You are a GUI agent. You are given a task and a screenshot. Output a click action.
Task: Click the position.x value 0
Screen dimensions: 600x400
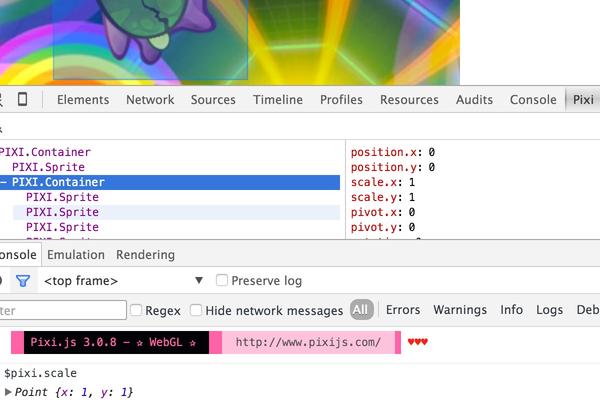tap(431, 152)
